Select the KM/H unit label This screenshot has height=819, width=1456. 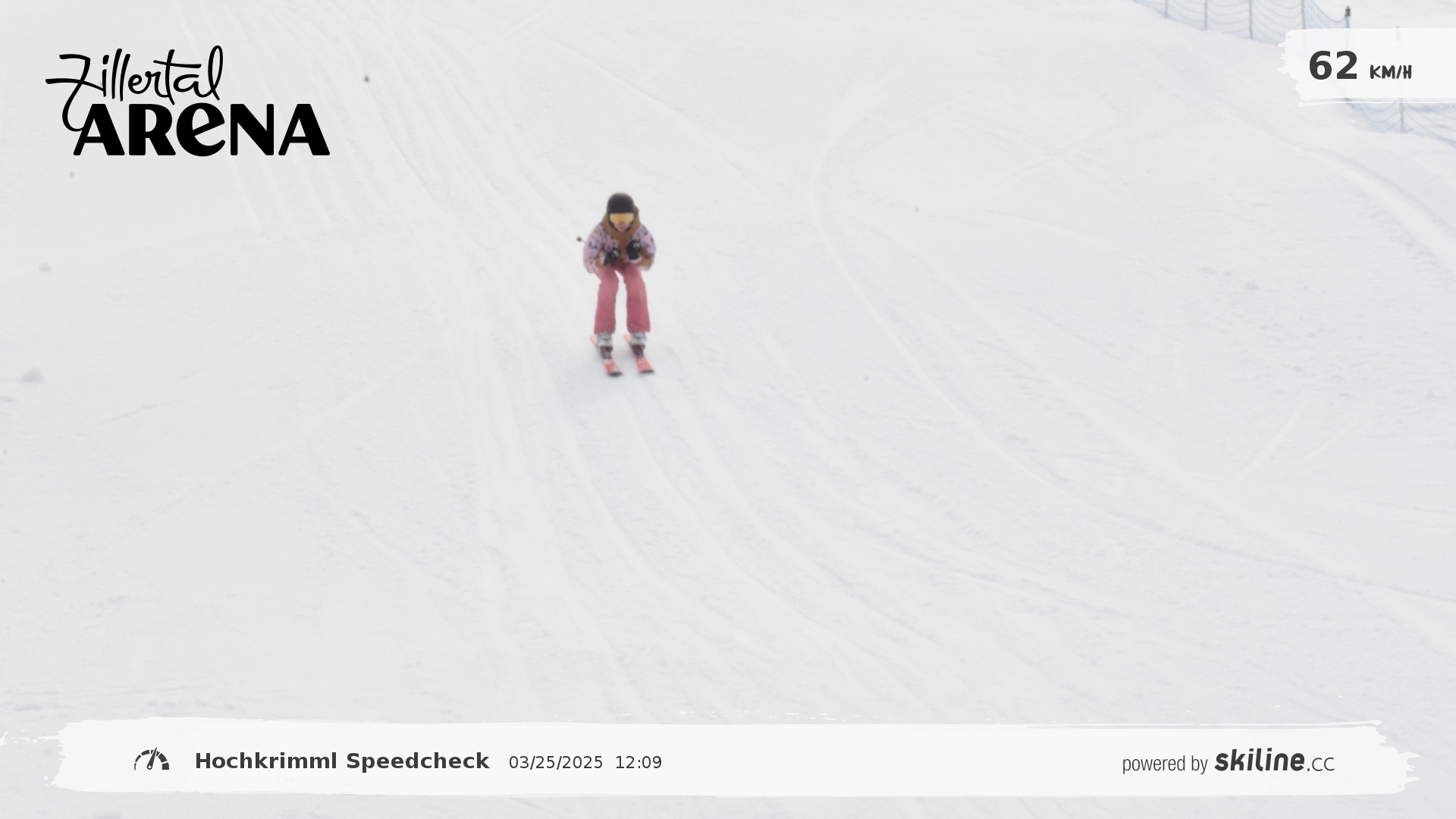click(x=1391, y=73)
